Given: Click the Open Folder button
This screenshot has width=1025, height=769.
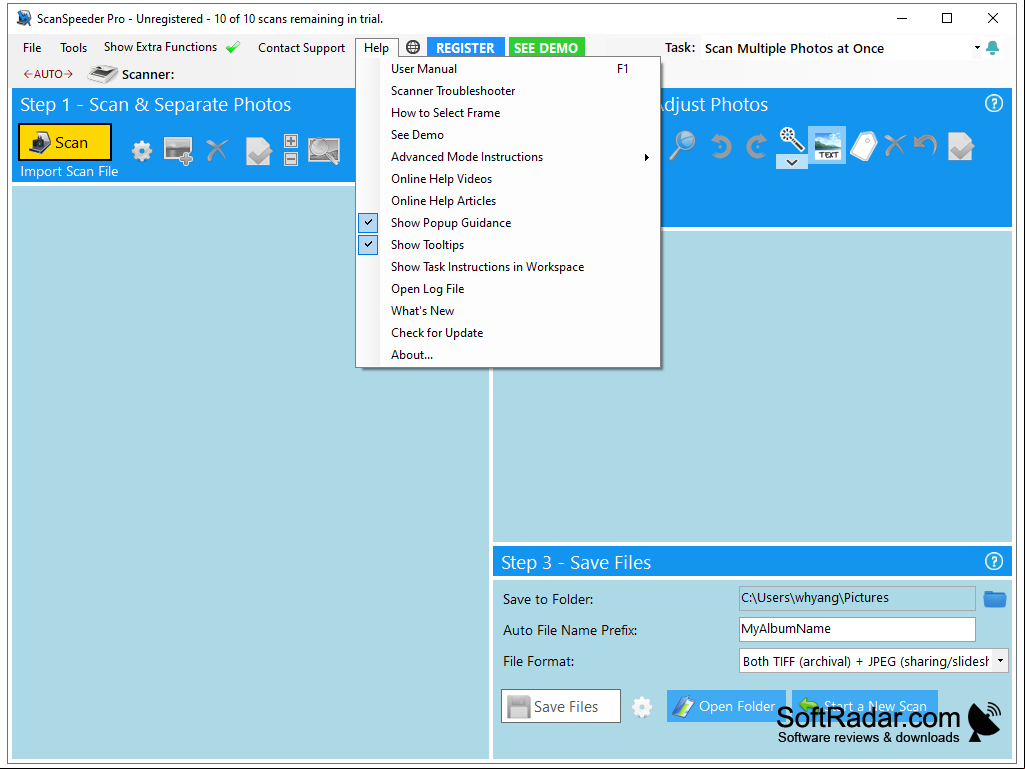Looking at the screenshot, I should 726,706.
